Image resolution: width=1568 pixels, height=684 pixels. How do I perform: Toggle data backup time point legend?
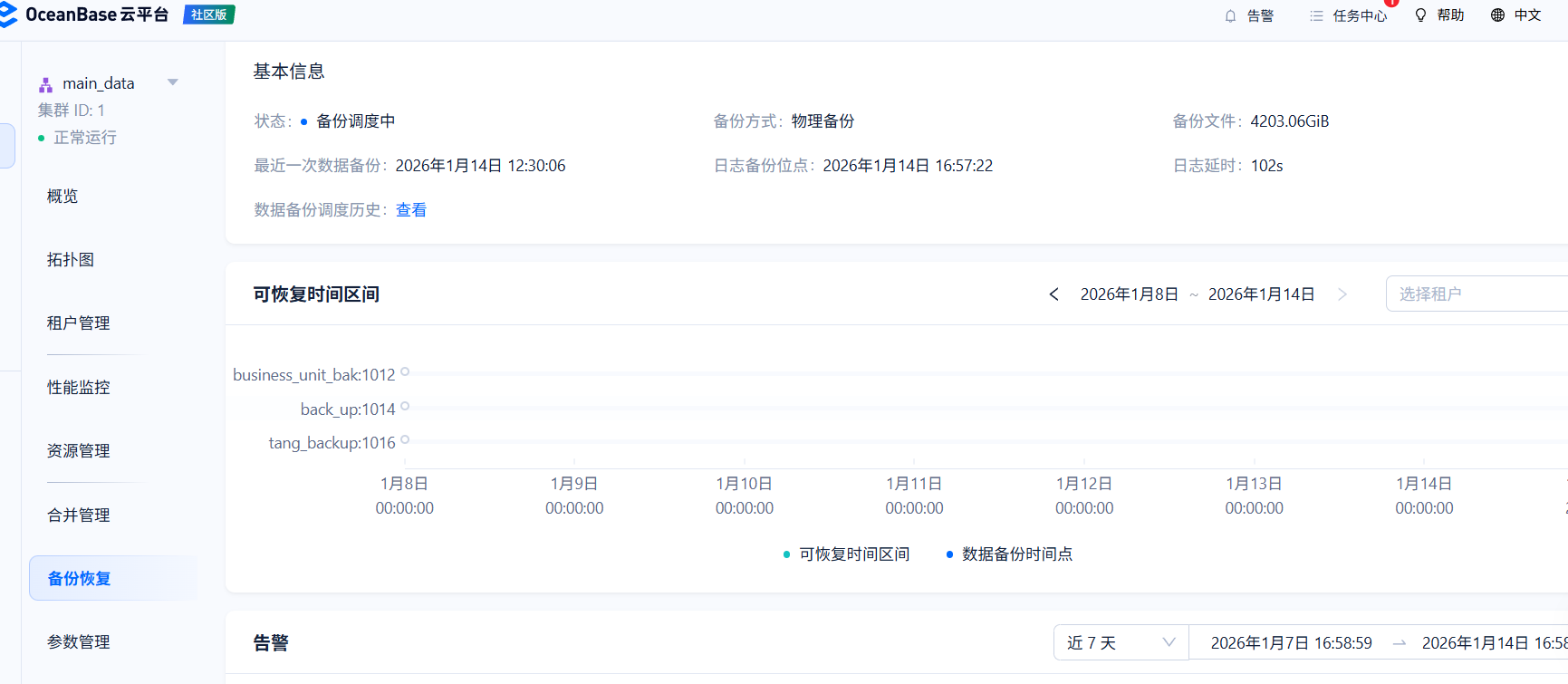pyautogui.click(x=1009, y=554)
